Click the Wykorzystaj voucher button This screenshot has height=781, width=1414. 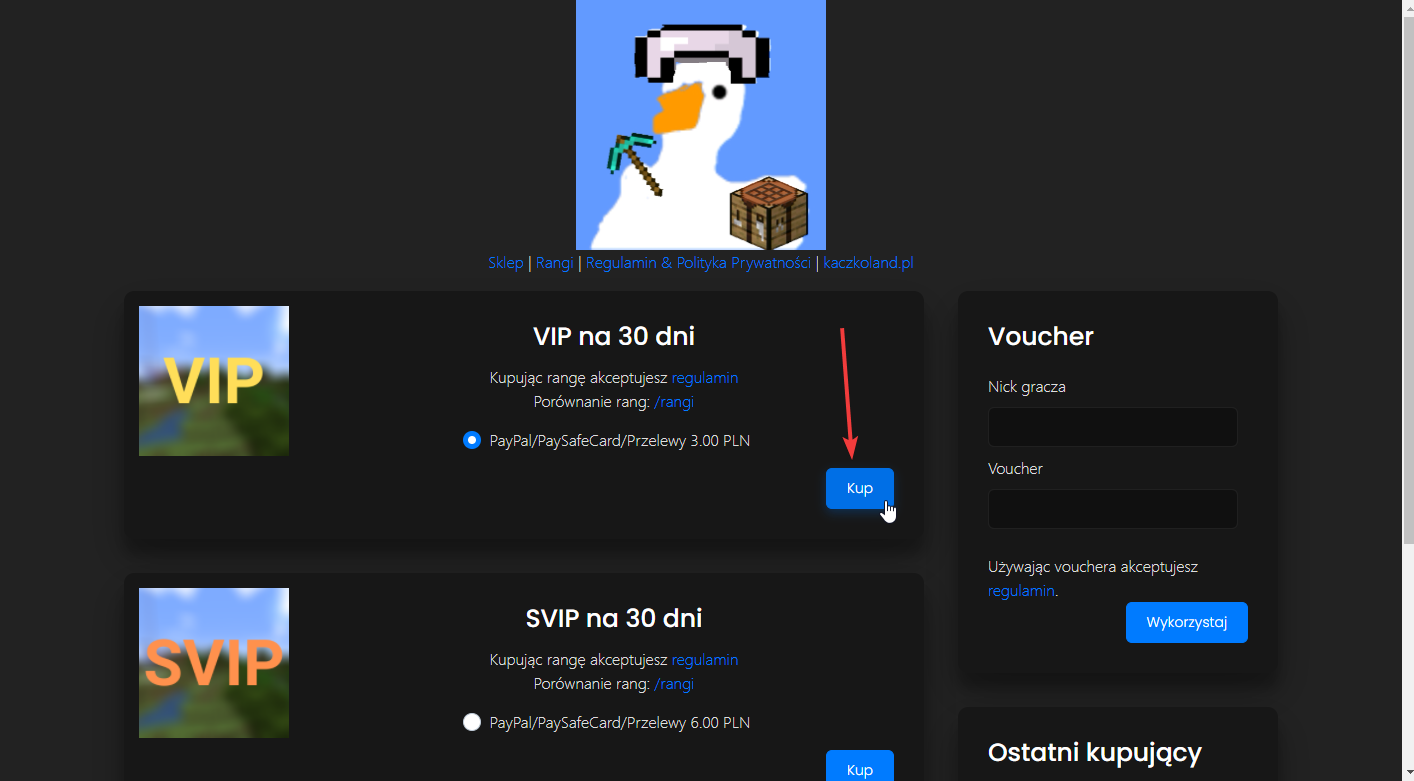1186,622
